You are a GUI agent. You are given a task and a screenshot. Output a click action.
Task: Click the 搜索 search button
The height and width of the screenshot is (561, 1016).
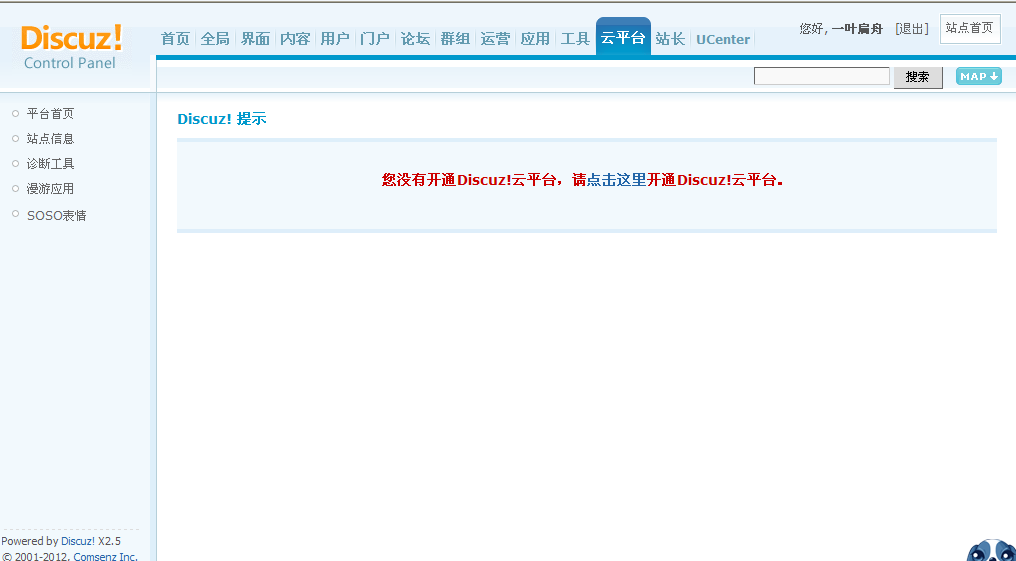pos(918,77)
